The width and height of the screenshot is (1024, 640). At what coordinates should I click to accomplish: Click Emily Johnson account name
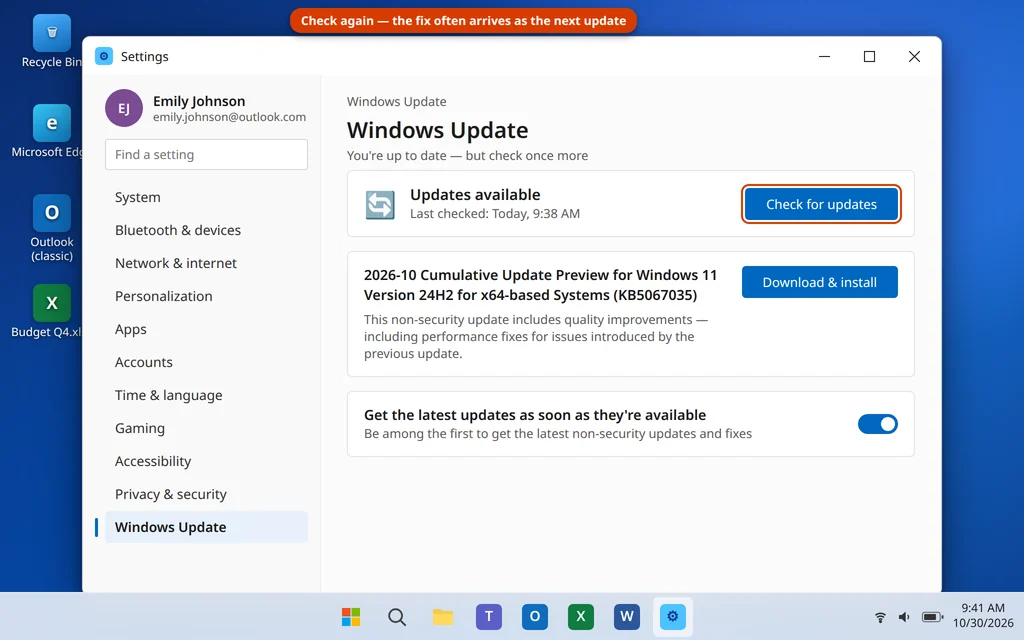tap(199, 101)
